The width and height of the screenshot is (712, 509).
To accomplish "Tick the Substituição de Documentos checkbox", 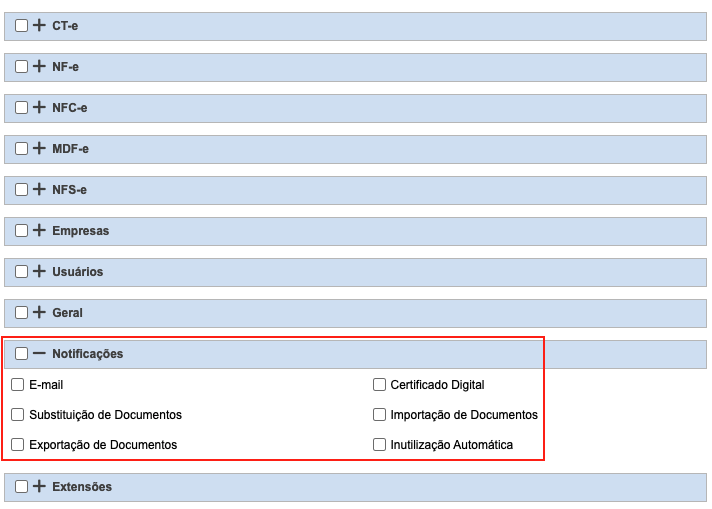I will pos(18,415).
